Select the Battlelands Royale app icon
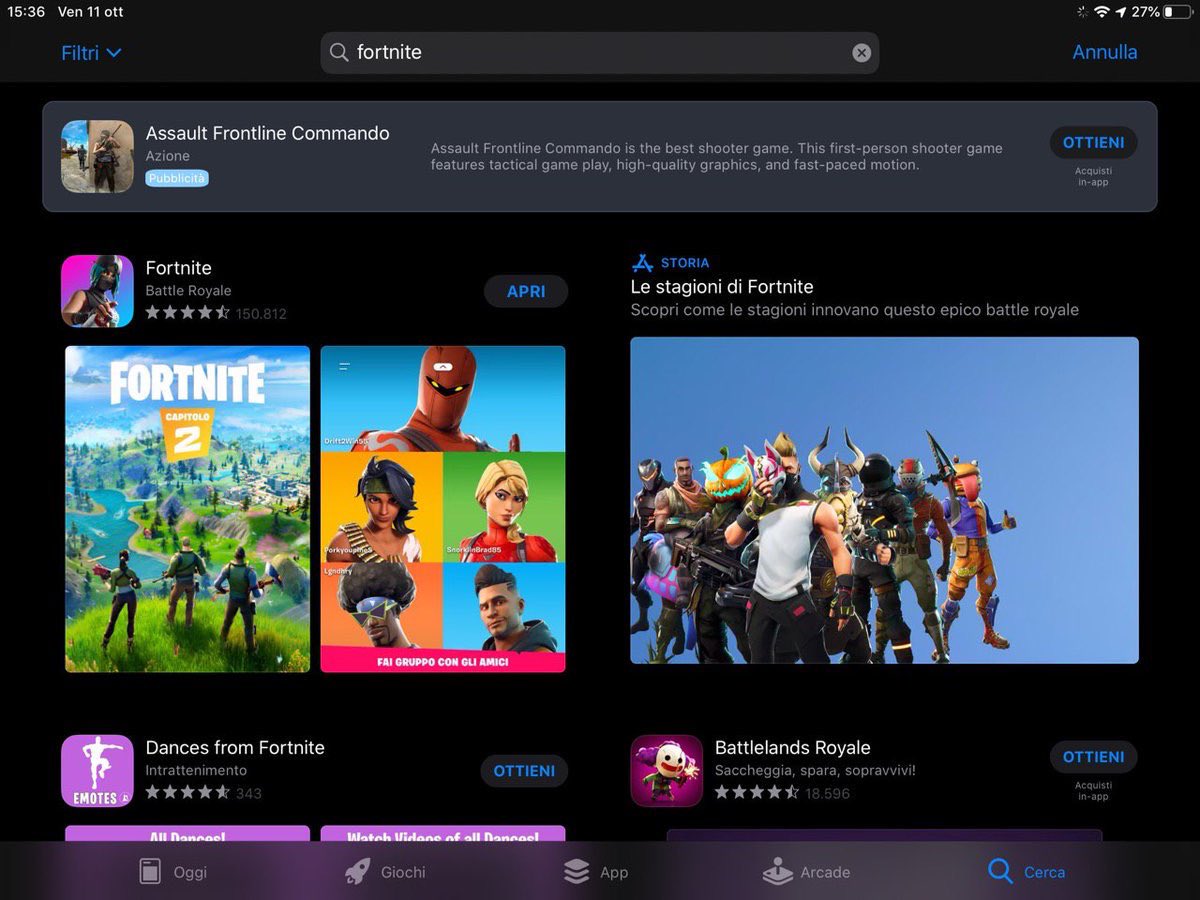 [667, 771]
